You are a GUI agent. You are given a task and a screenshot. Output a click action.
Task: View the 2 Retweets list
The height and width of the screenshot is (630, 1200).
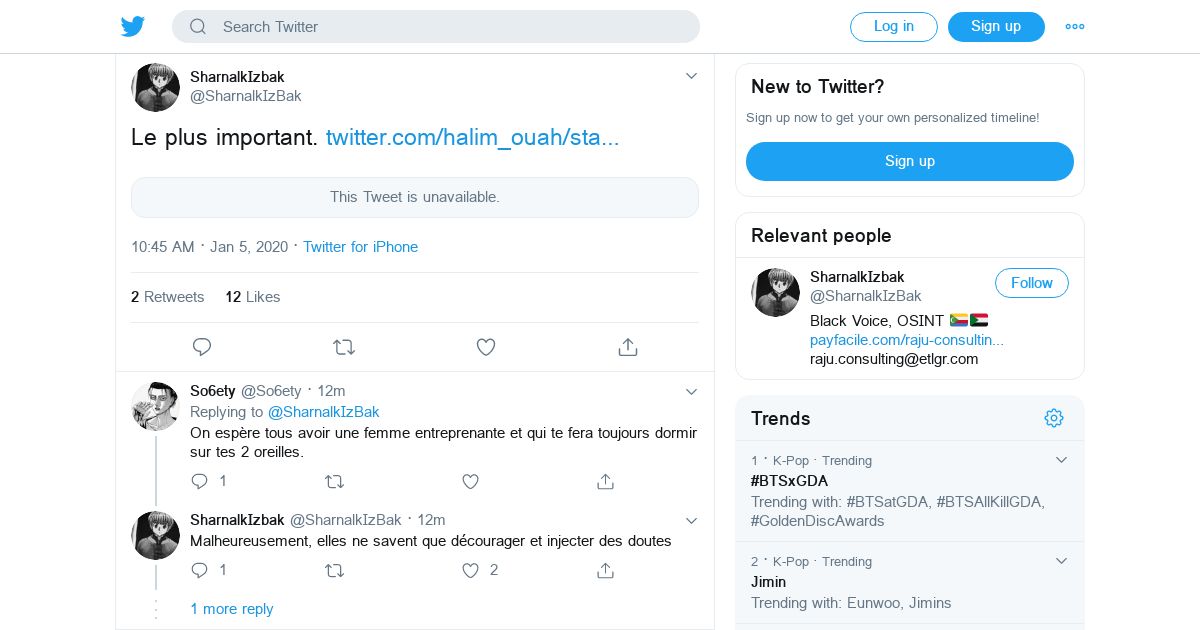pyautogui.click(x=167, y=297)
